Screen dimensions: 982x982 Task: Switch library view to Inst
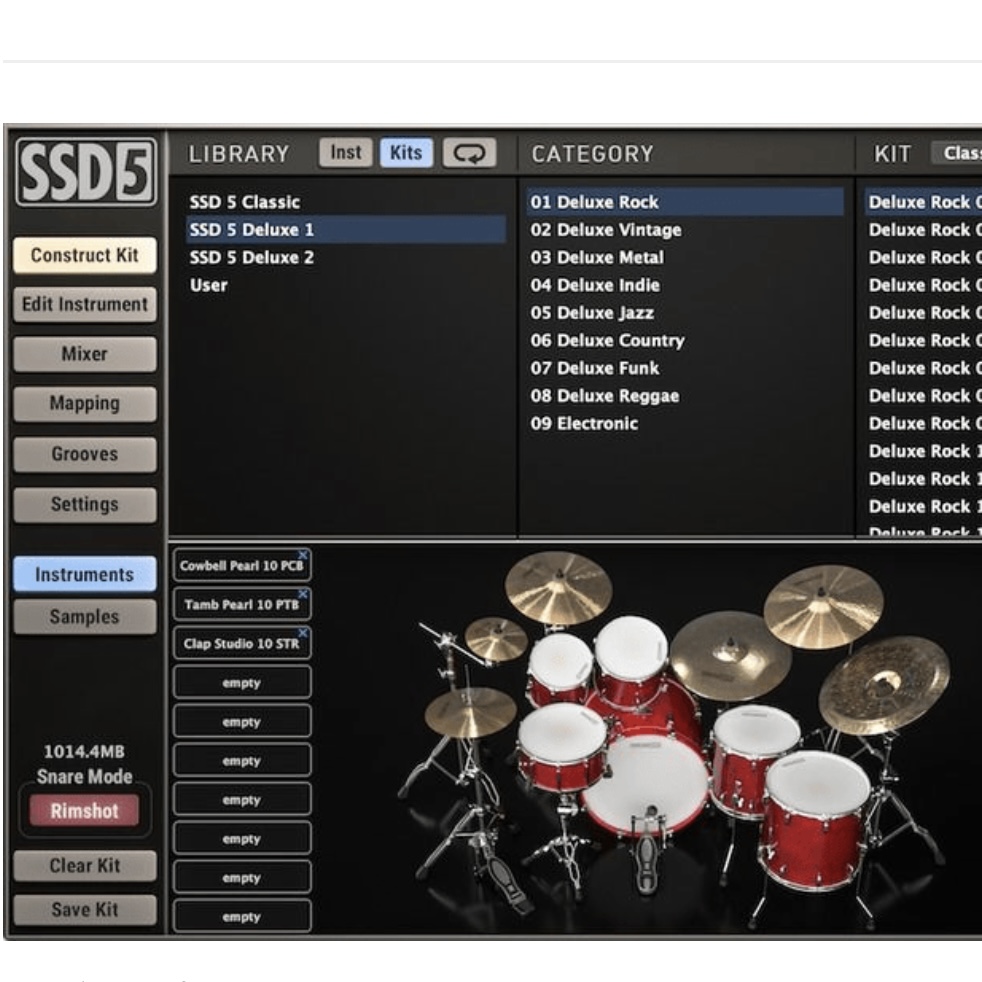pos(346,153)
